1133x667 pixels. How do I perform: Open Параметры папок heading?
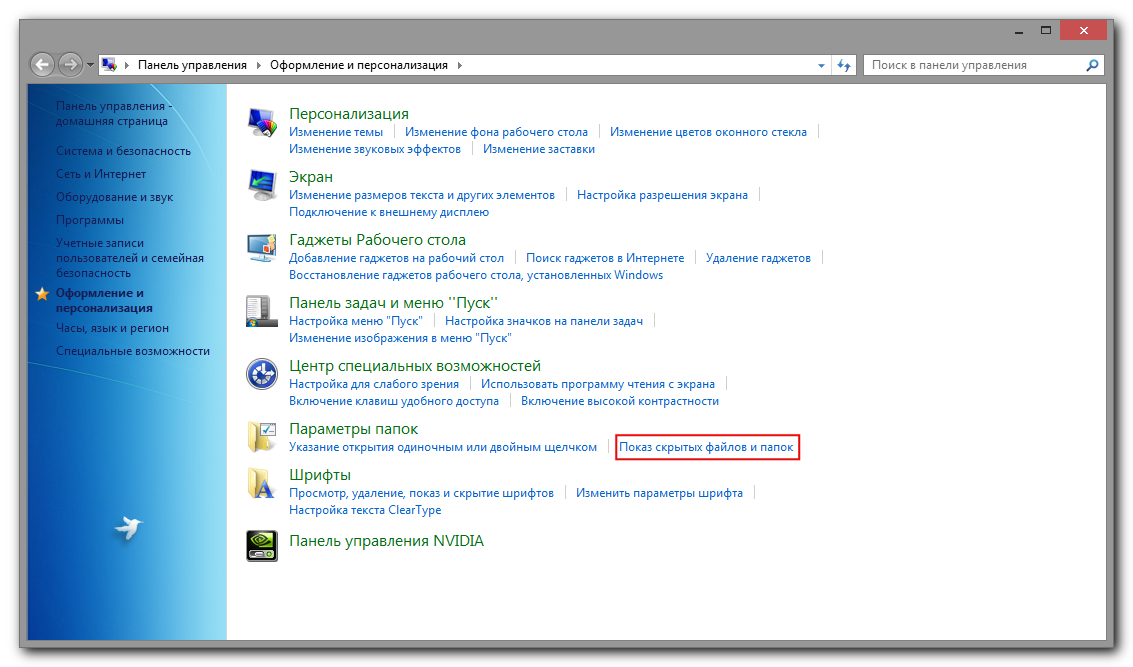point(353,429)
